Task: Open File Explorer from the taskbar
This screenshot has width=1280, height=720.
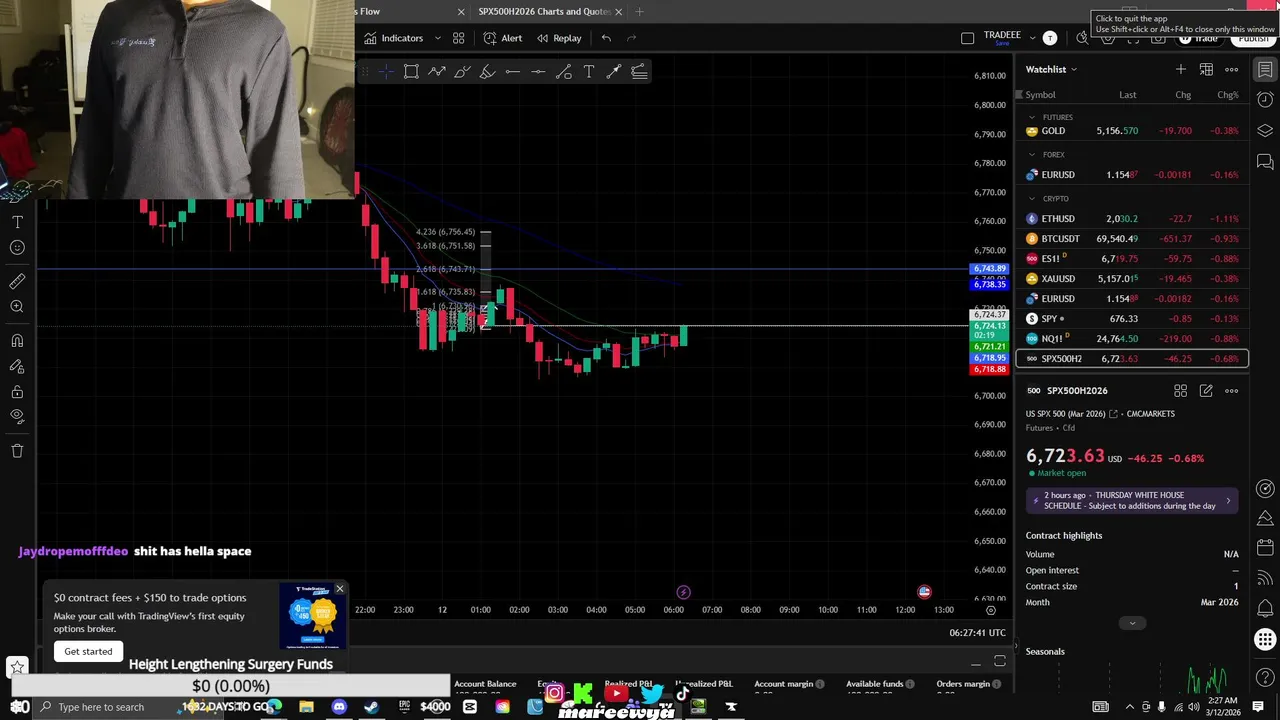Action: [306, 707]
